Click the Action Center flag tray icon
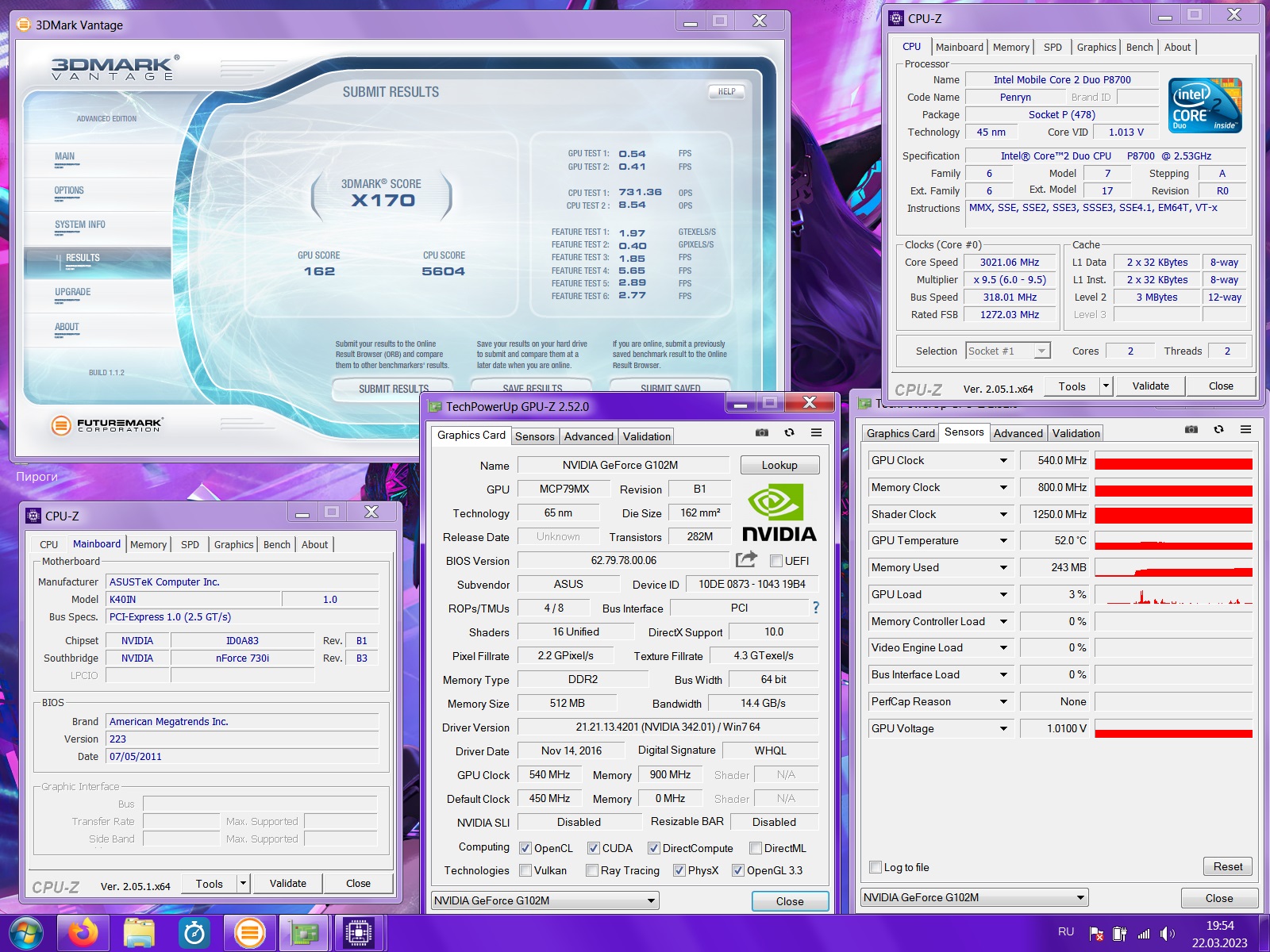 pyautogui.click(x=1096, y=934)
